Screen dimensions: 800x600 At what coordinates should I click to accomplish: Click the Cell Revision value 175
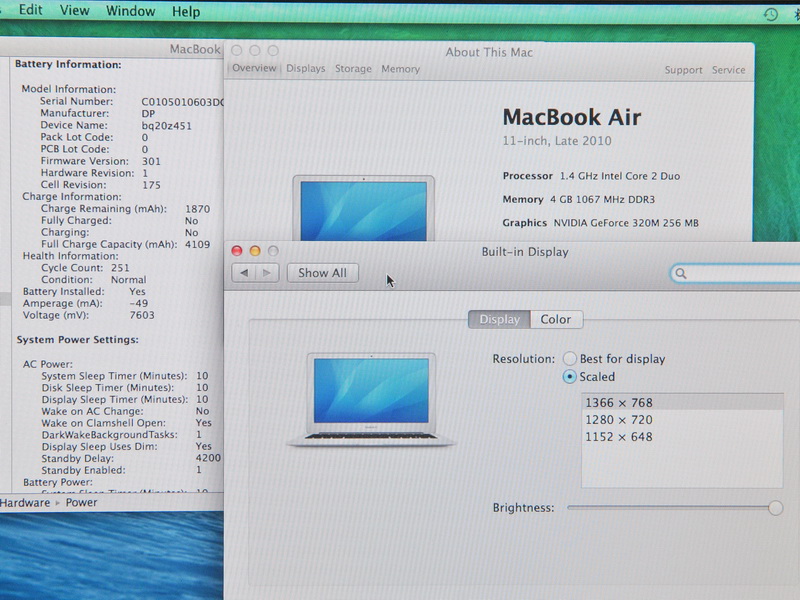(151, 185)
